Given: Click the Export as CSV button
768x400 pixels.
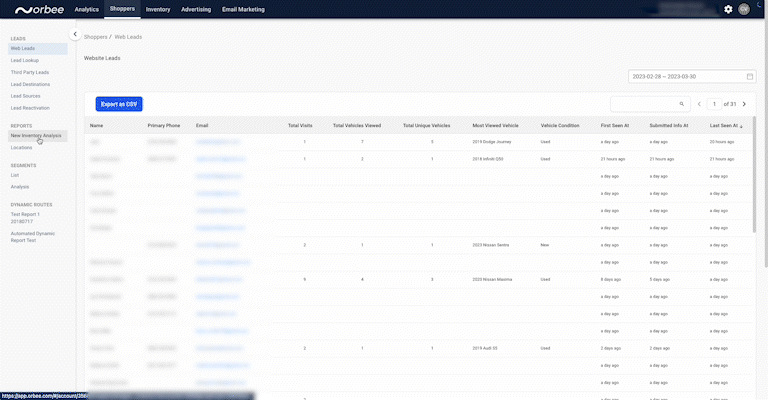Looking at the screenshot, I should click(119, 104).
